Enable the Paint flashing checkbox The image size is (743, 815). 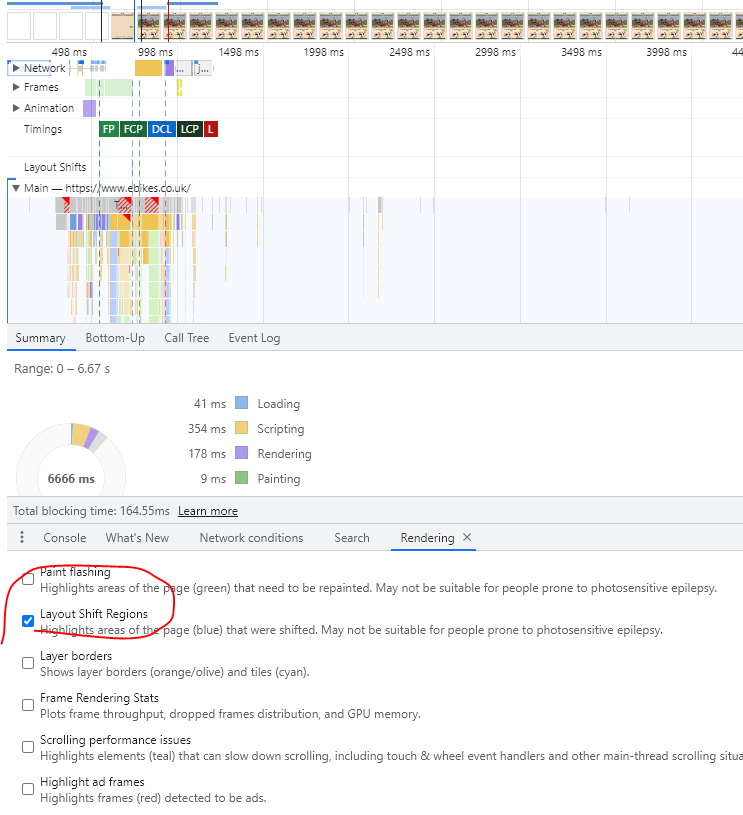(x=28, y=579)
